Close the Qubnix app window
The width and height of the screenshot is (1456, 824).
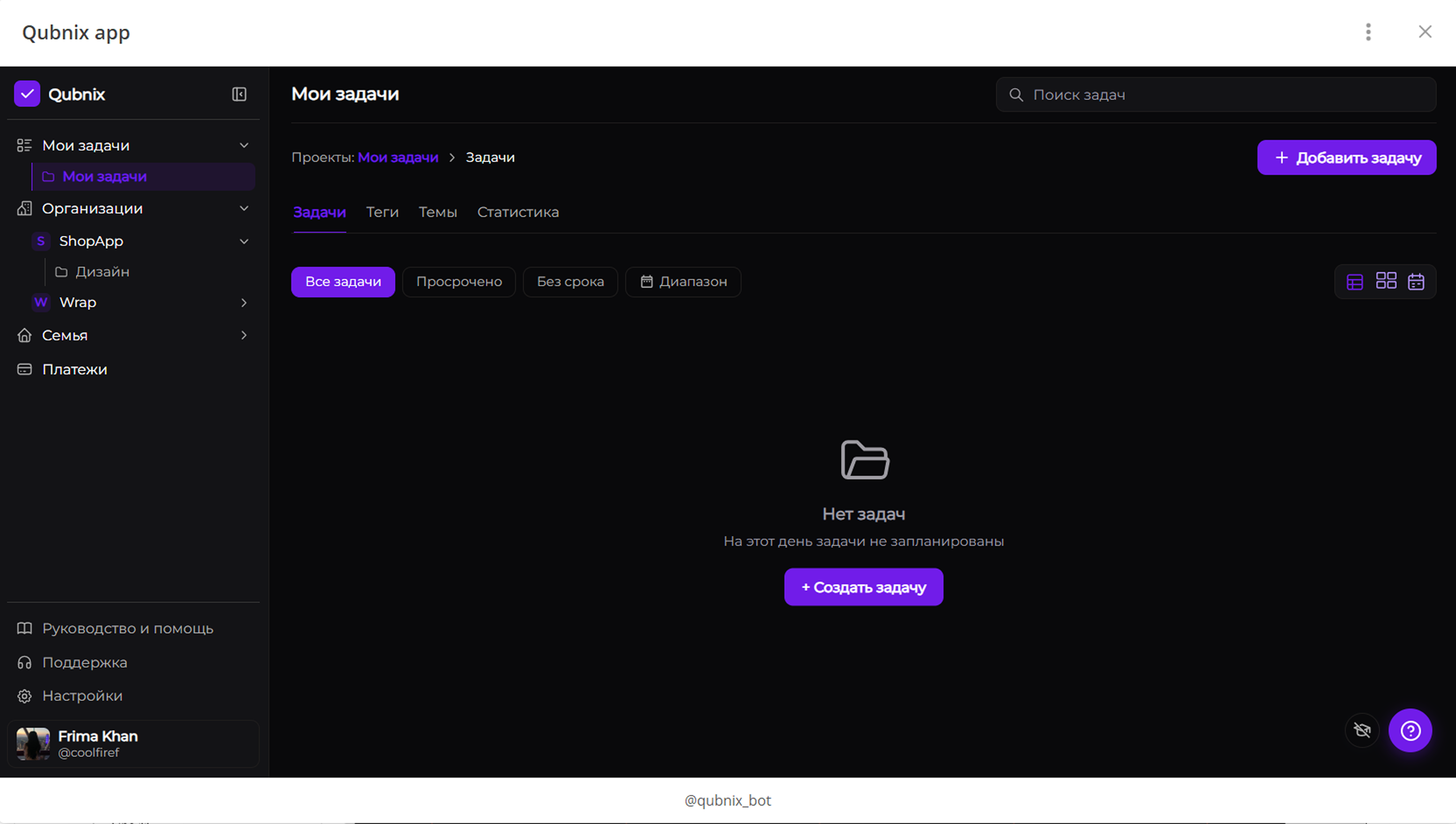coord(1425,32)
